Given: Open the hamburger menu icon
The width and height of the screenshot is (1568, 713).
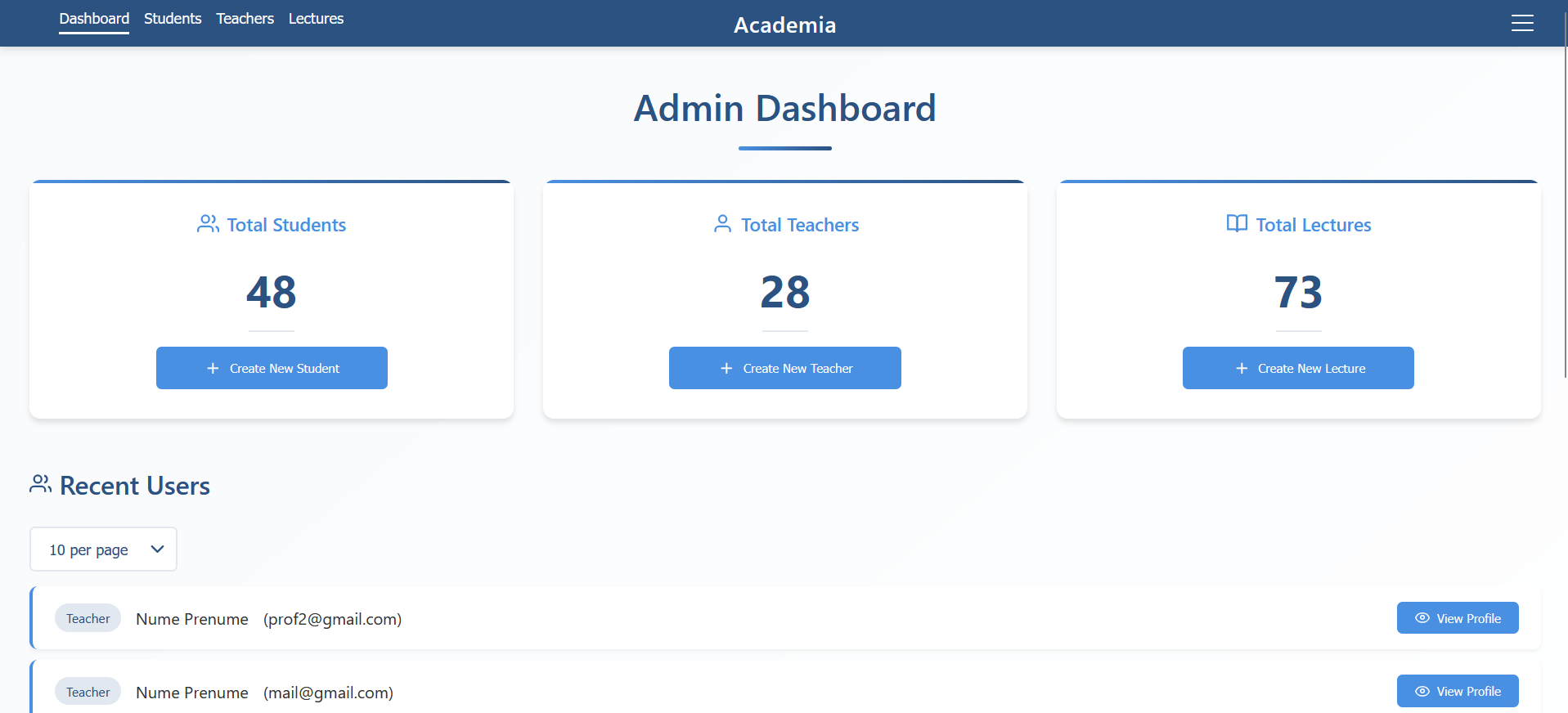Looking at the screenshot, I should click(1521, 24).
